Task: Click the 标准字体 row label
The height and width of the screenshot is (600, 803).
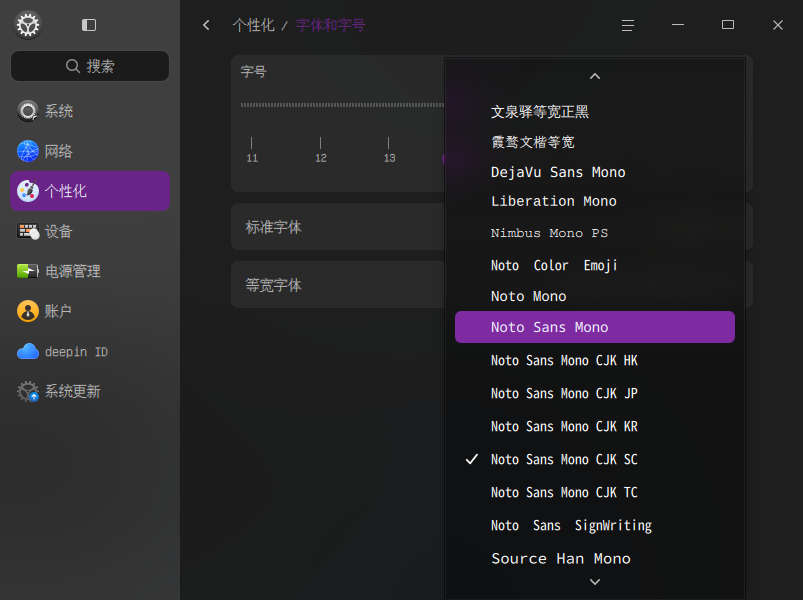Action: [x=273, y=227]
